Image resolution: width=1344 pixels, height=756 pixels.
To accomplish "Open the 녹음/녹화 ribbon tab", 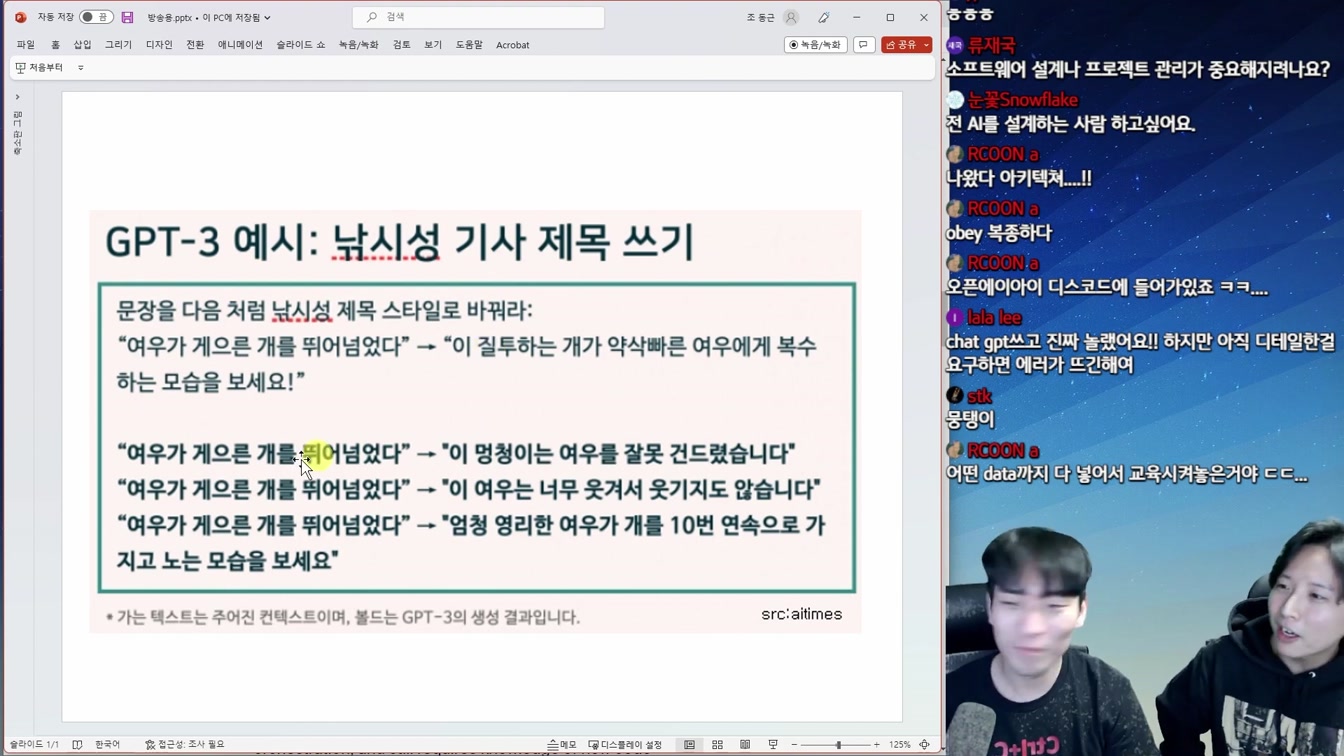I will (358, 45).
